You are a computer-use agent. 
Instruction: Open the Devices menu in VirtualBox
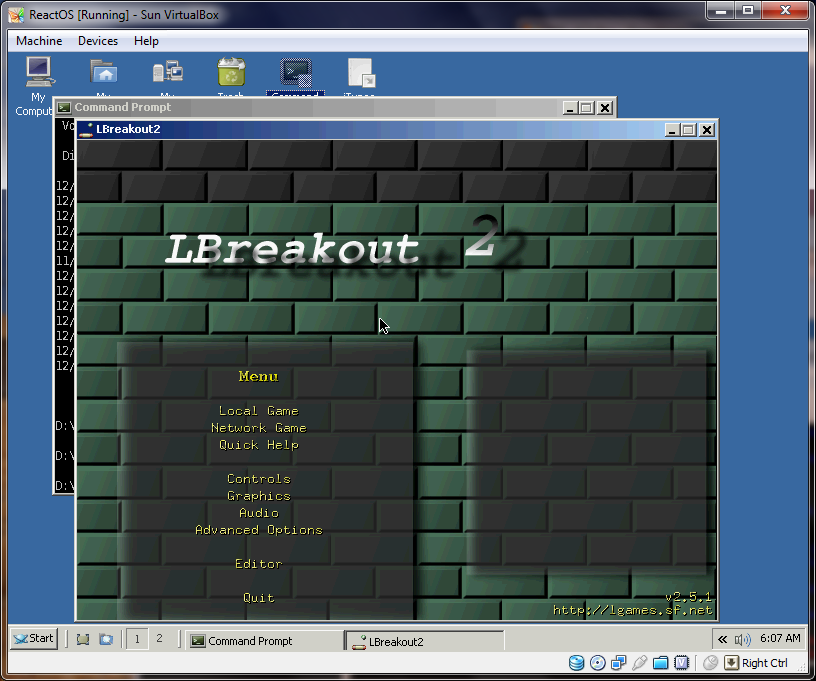[x=98, y=41]
